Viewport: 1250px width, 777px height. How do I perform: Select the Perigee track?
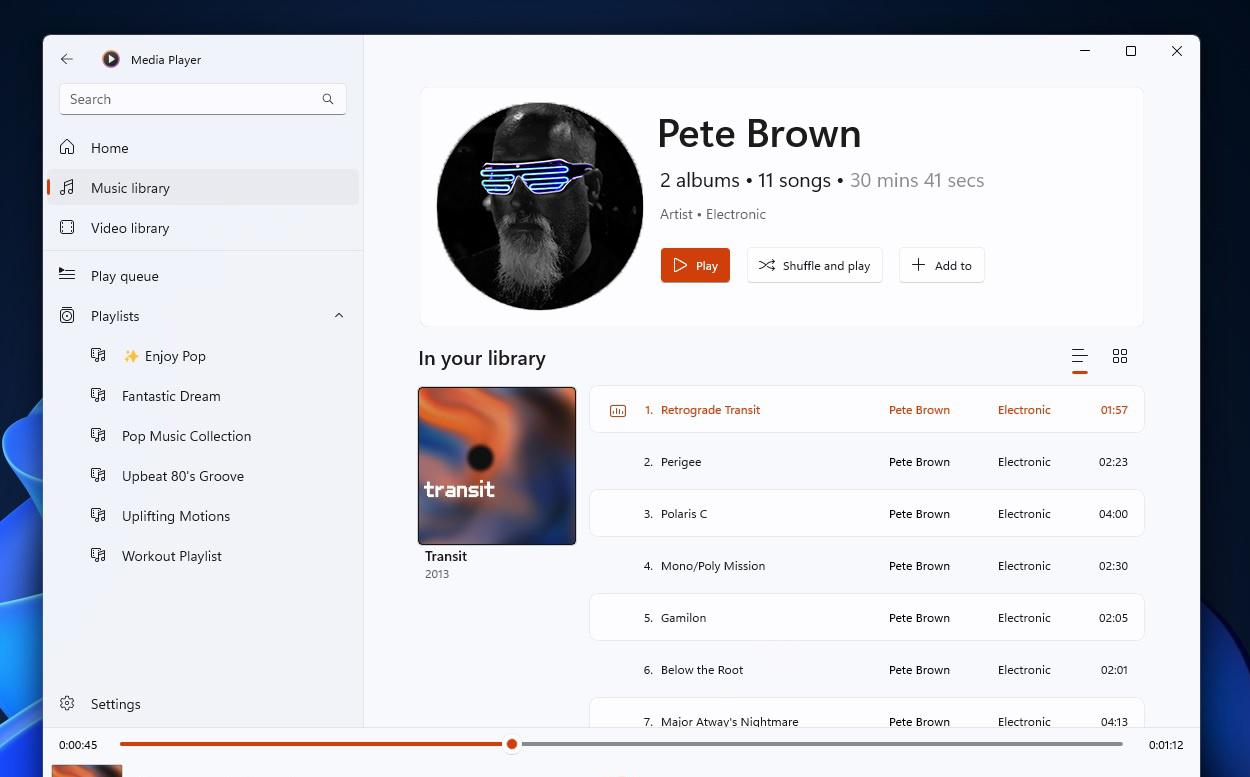click(x=867, y=462)
